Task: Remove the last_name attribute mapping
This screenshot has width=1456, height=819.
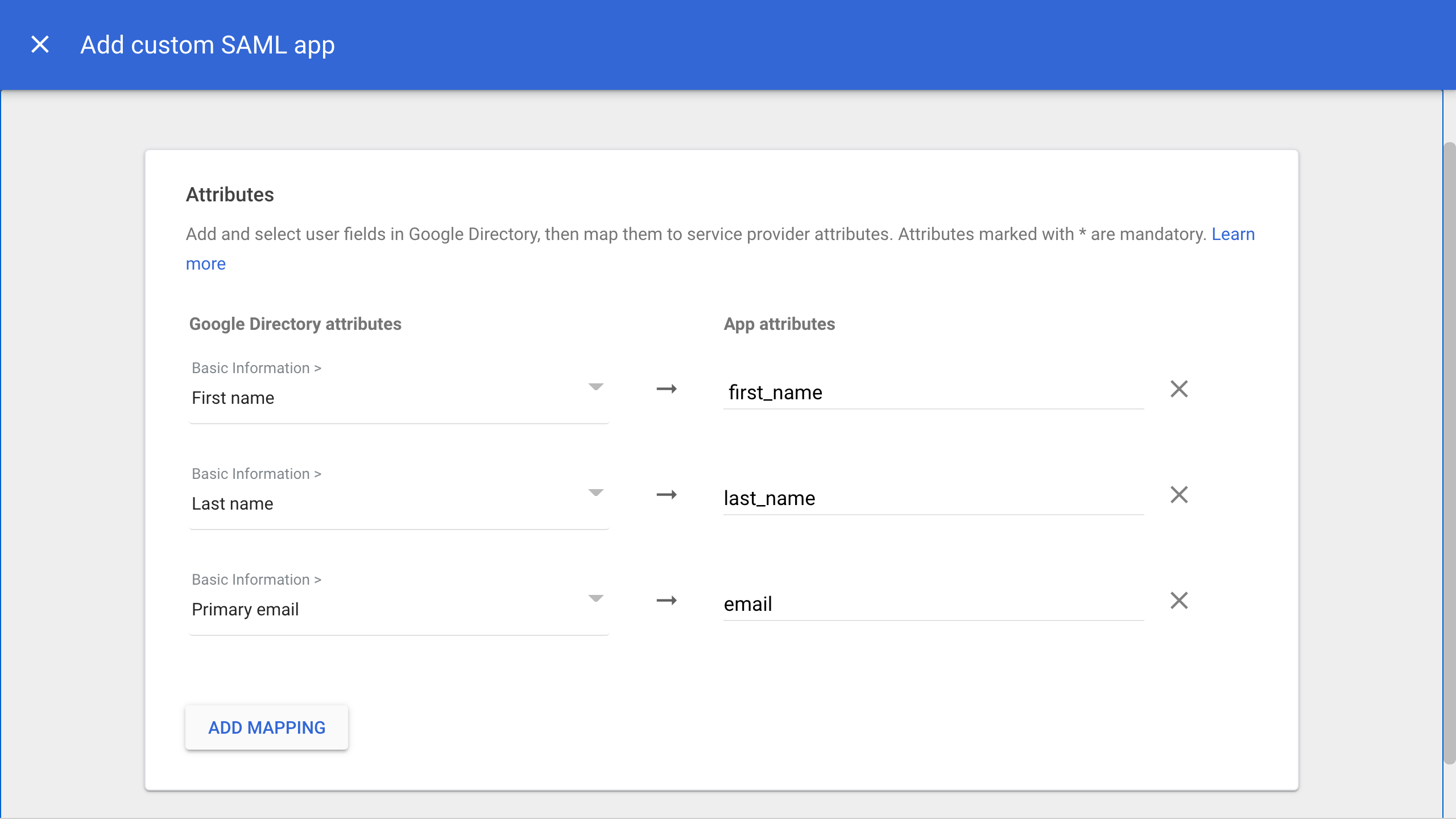Action: [1179, 495]
